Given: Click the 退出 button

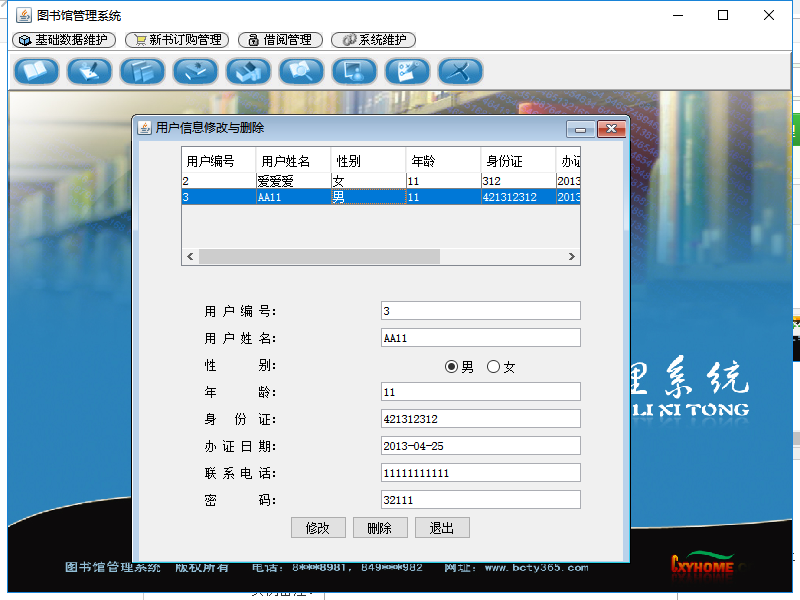Looking at the screenshot, I should click(442, 528).
